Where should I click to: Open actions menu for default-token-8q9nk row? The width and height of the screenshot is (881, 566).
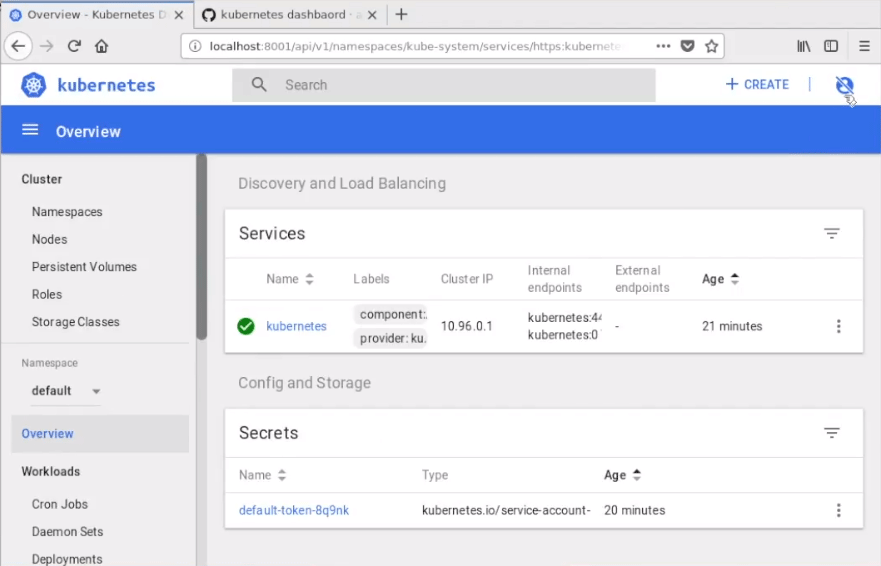point(838,510)
